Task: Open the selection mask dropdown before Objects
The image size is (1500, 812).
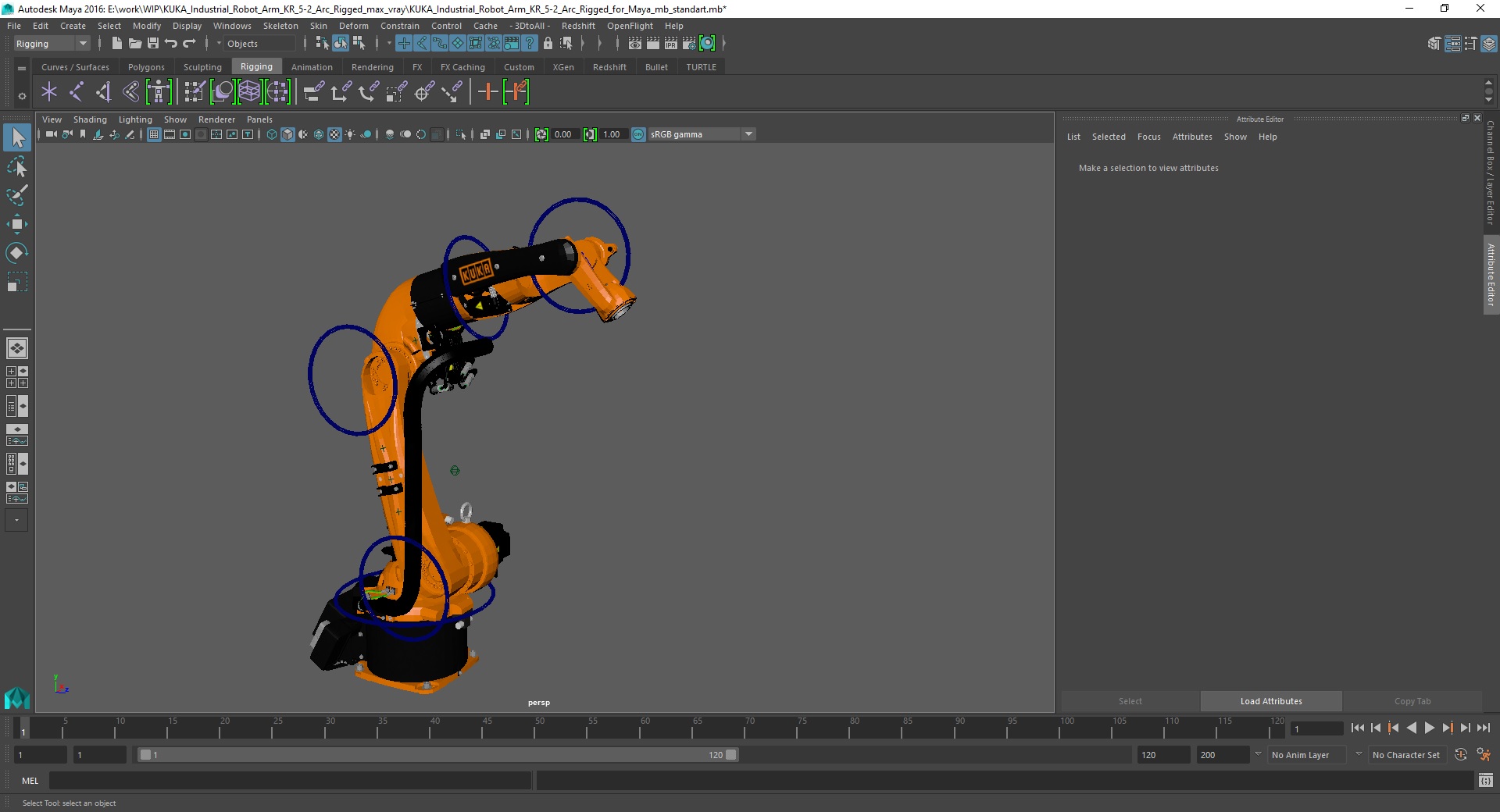Action: pyautogui.click(x=219, y=44)
